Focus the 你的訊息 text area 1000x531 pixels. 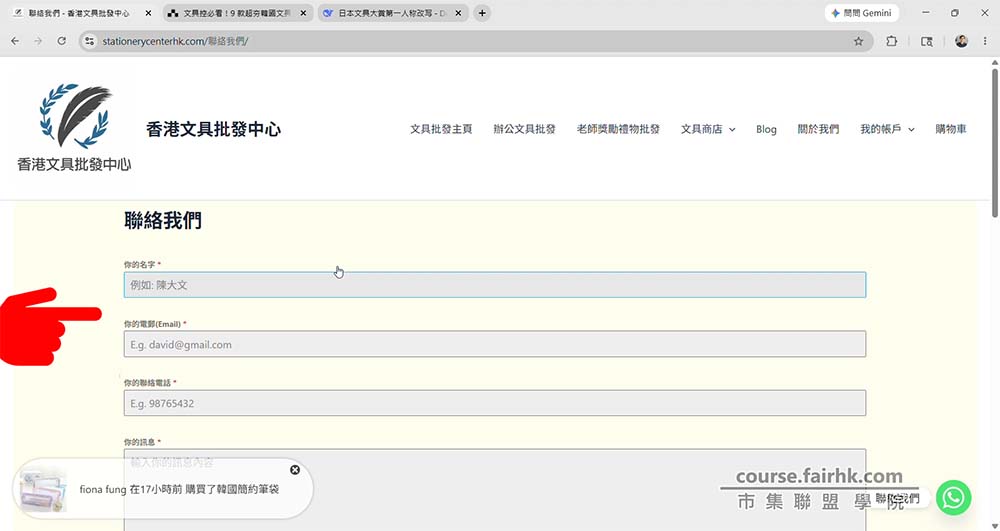495,490
